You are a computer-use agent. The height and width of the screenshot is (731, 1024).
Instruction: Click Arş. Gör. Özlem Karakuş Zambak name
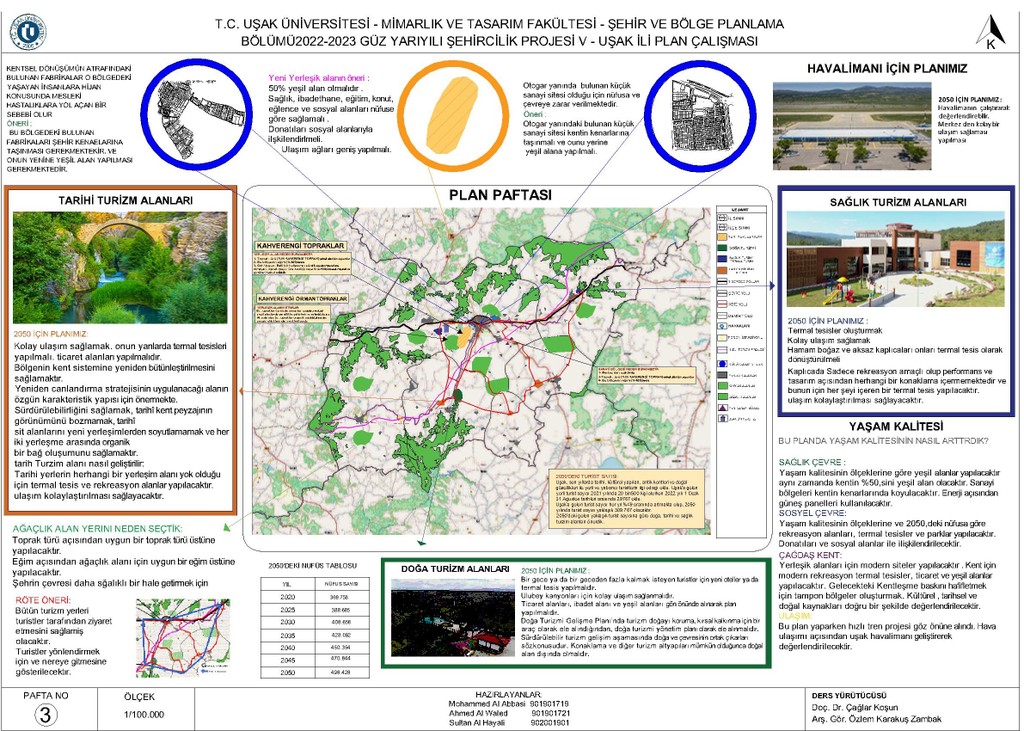point(876,719)
